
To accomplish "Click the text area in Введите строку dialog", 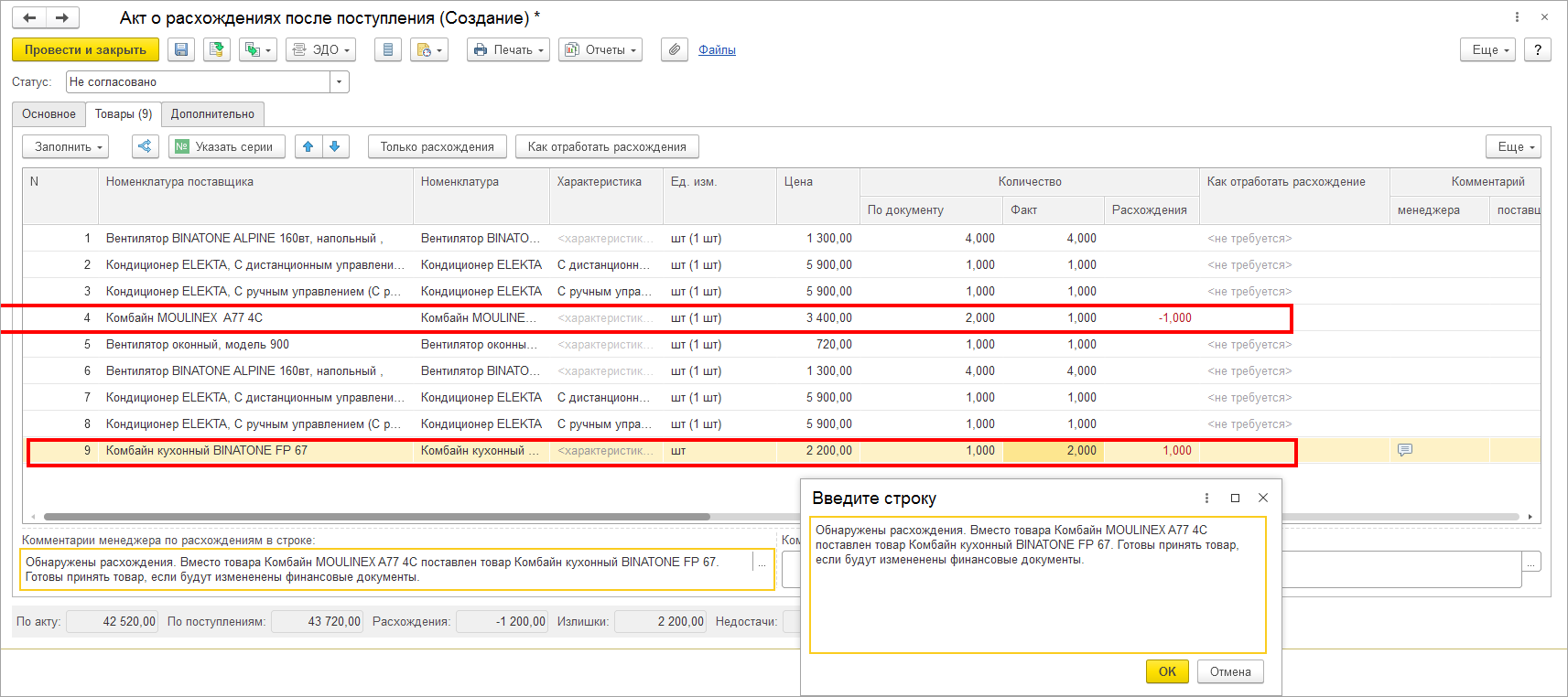I will click(x=1038, y=585).
